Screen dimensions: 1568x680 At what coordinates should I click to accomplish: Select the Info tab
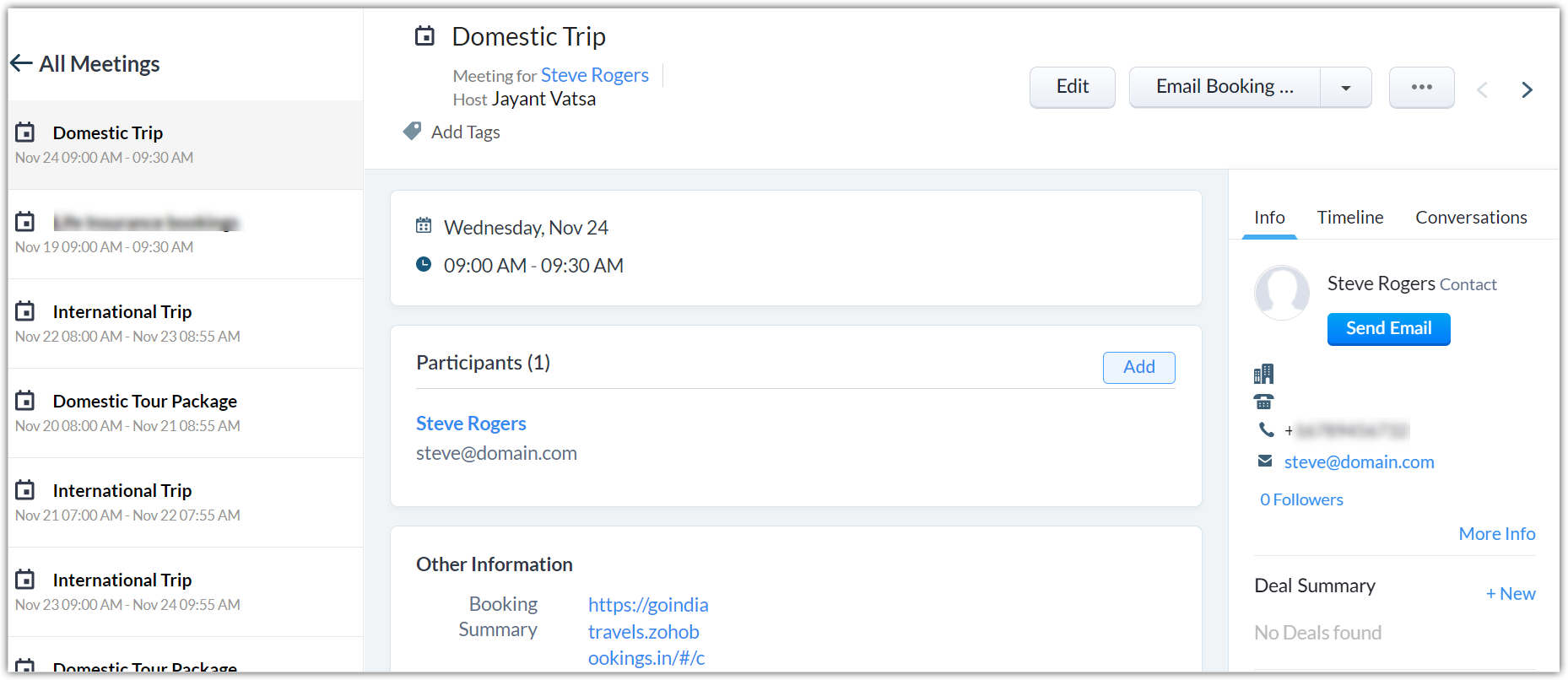[1268, 218]
